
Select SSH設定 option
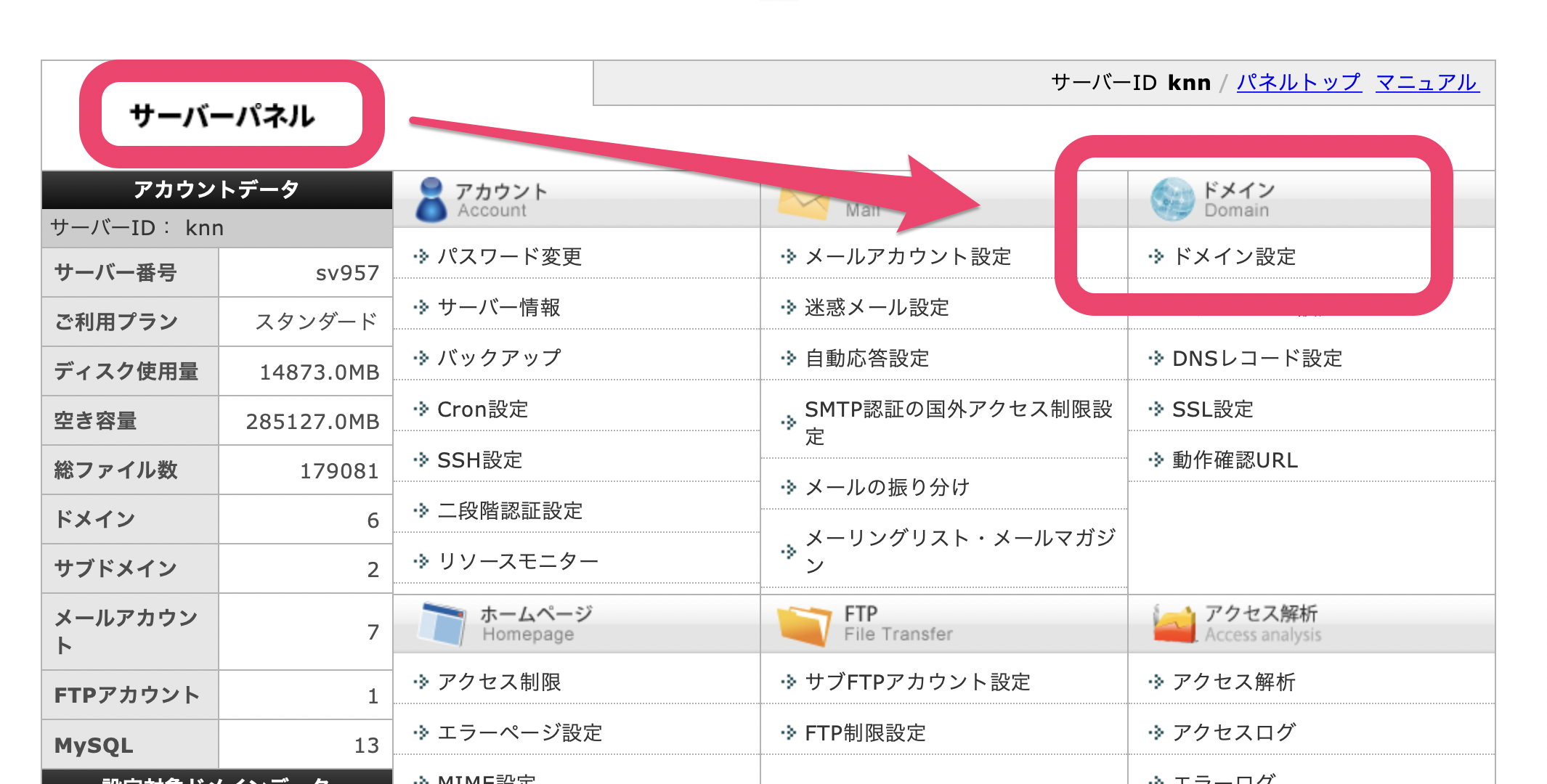(479, 460)
